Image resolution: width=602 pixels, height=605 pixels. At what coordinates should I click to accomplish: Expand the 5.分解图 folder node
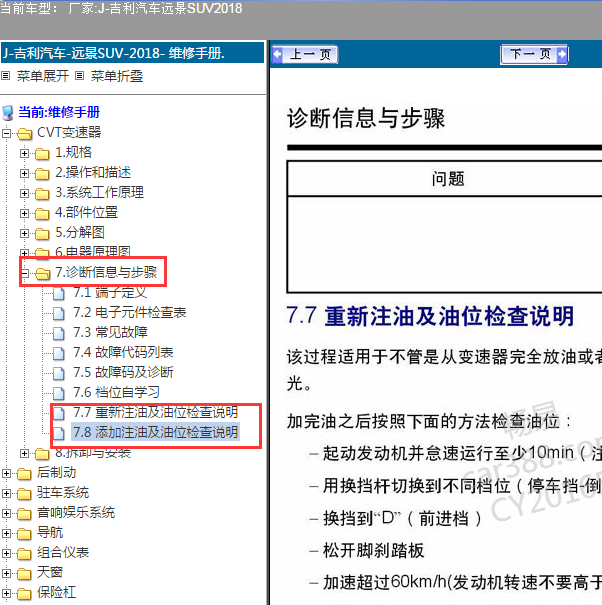point(24,234)
